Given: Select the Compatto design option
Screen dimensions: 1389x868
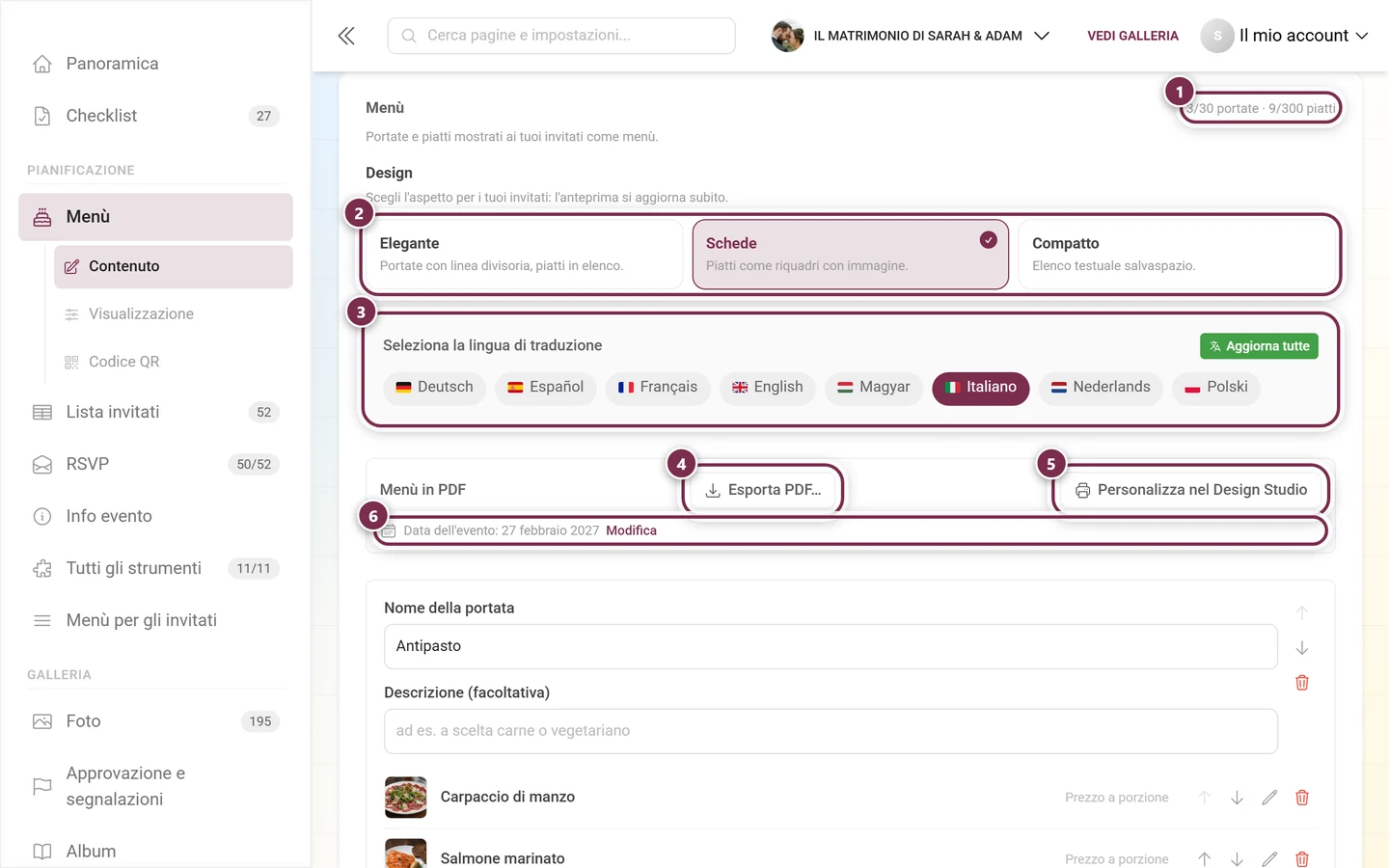Looking at the screenshot, I should click(x=1177, y=255).
